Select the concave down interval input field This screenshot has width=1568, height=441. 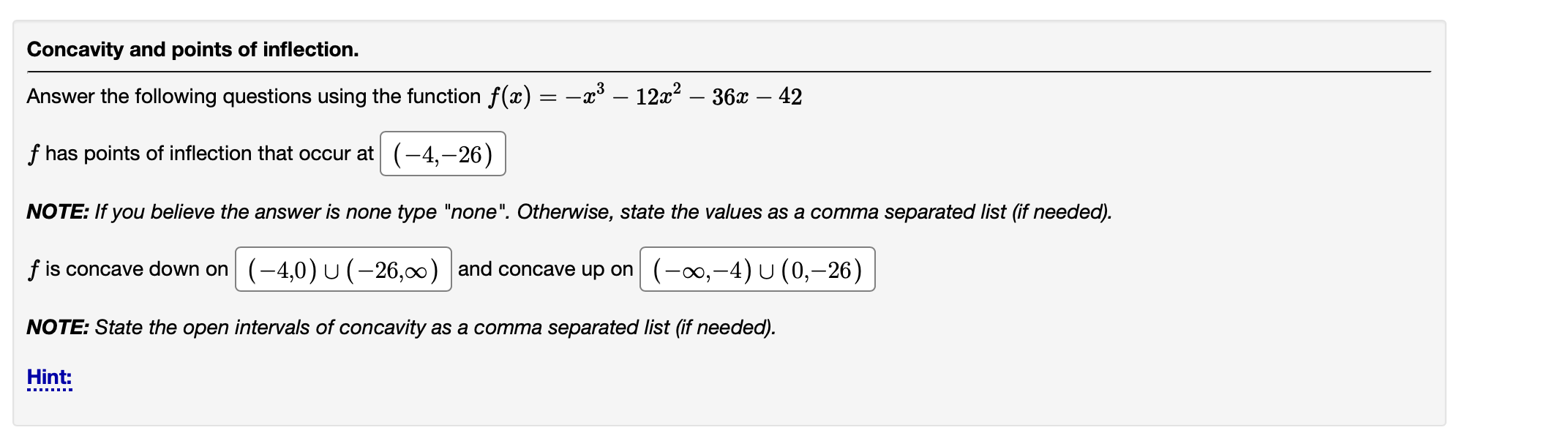[344, 270]
